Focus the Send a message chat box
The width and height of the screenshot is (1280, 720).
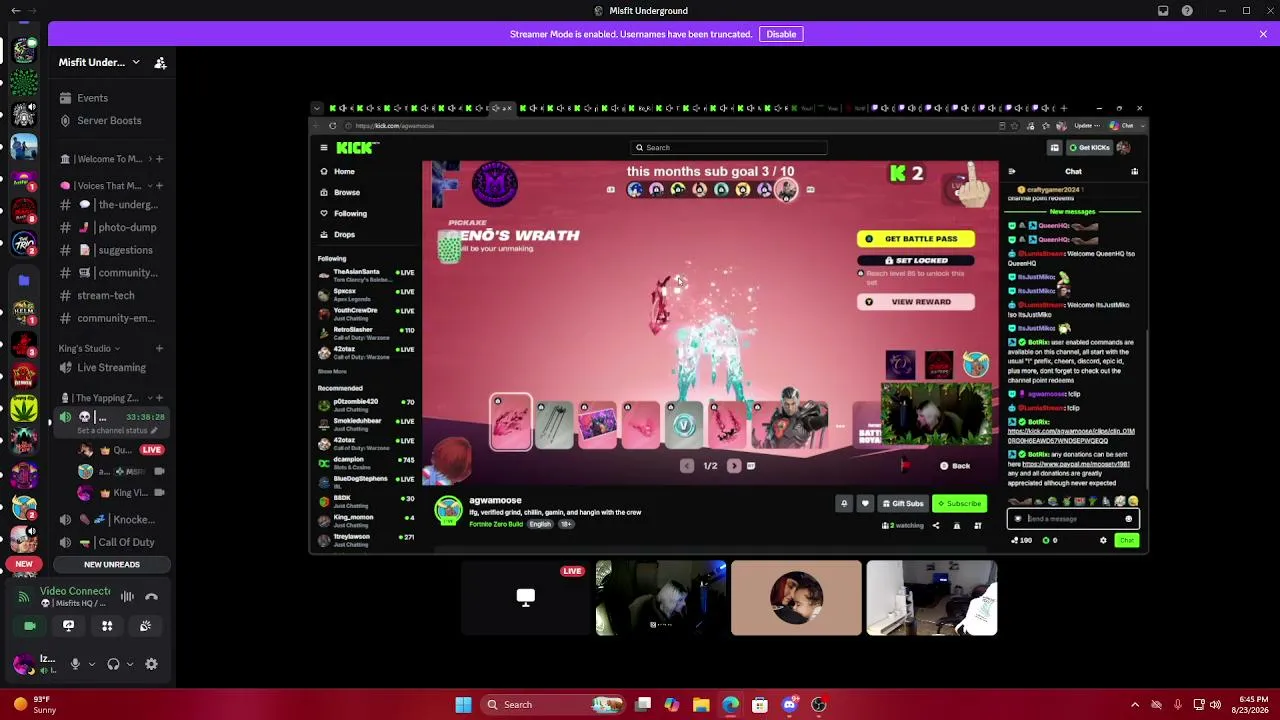pos(1073,519)
